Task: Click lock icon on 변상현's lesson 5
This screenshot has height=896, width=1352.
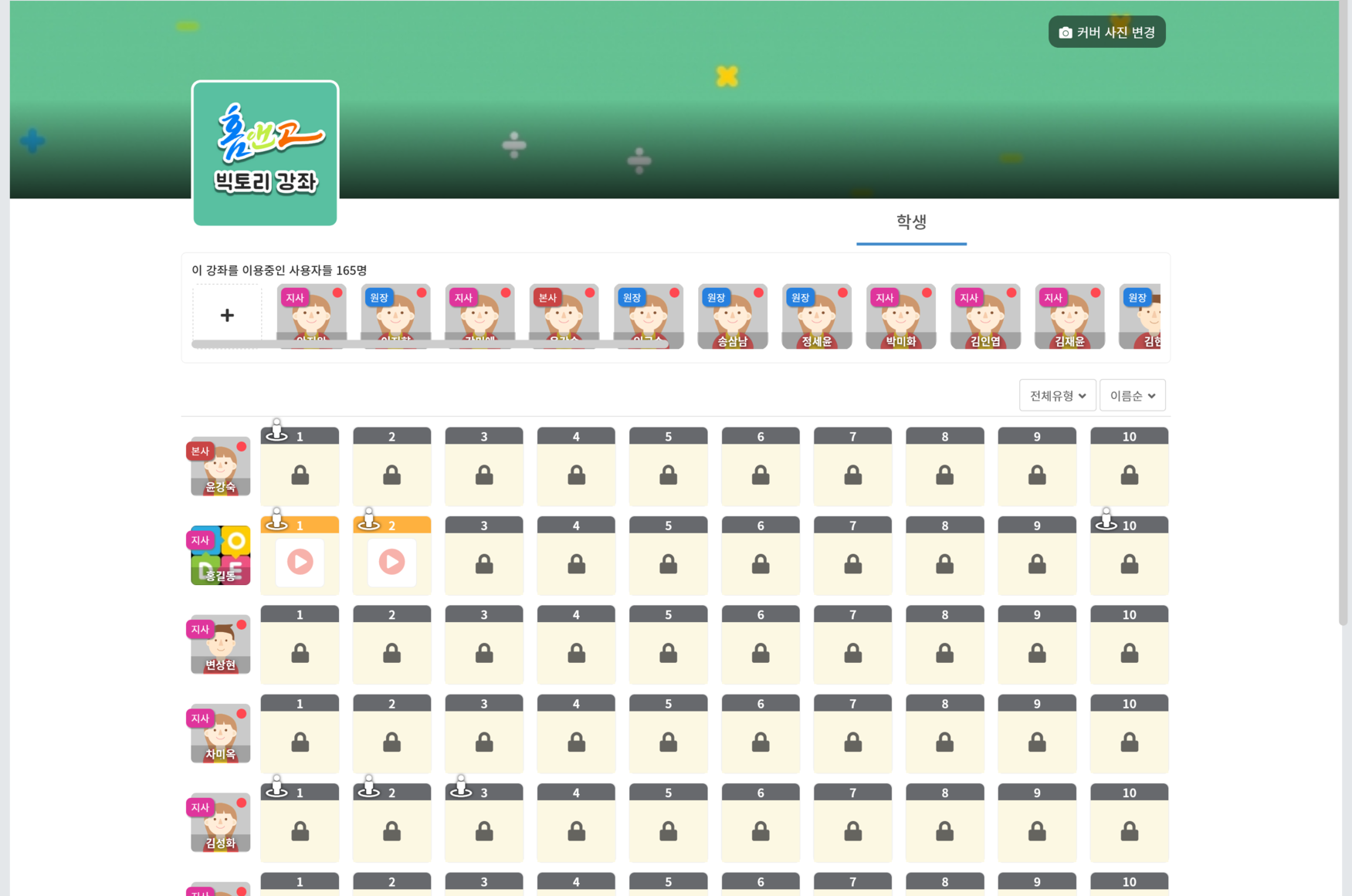Action: click(668, 654)
